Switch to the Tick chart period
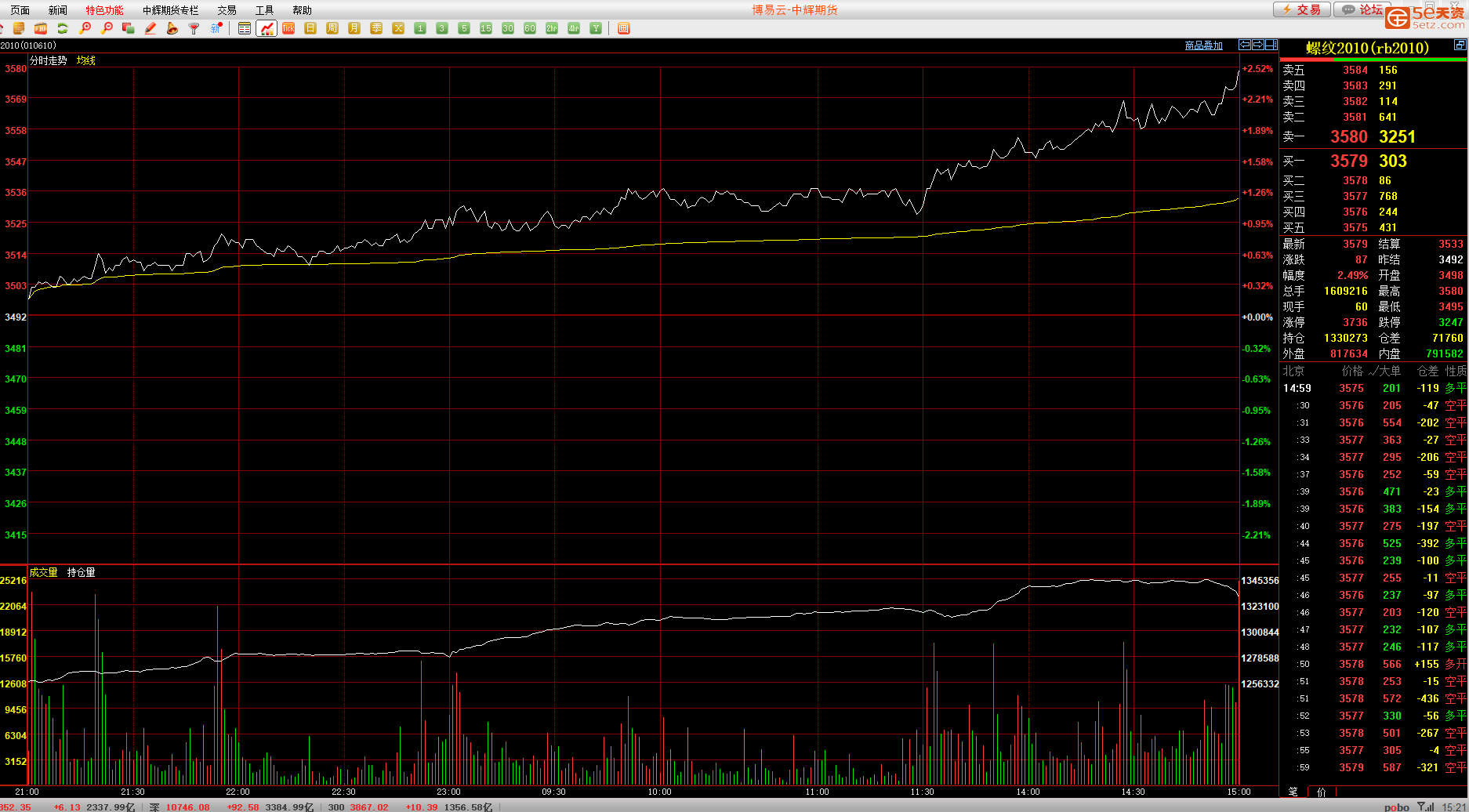 click(288, 28)
